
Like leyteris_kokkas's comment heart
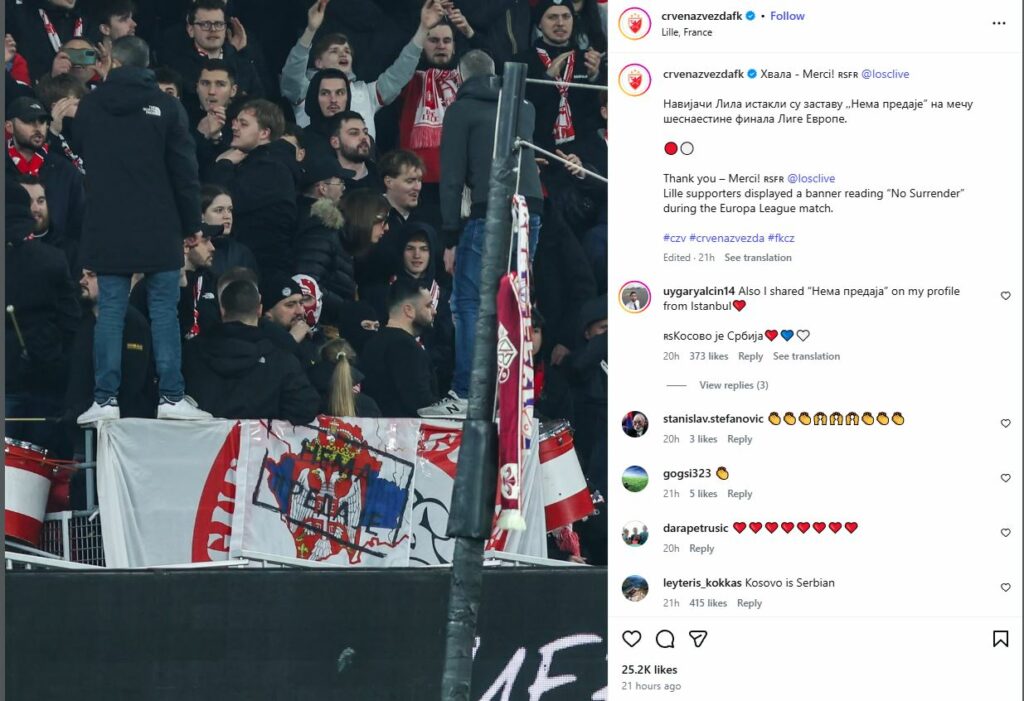coord(1006,587)
